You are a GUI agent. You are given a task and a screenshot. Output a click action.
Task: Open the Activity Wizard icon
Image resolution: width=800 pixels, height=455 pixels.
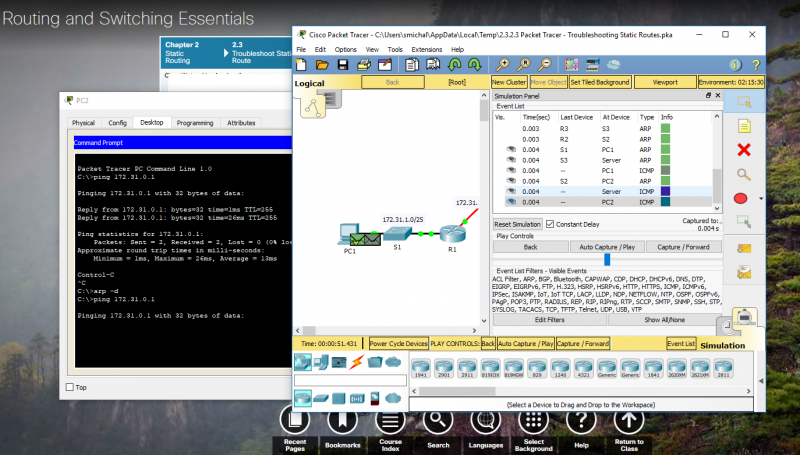click(385, 64)
